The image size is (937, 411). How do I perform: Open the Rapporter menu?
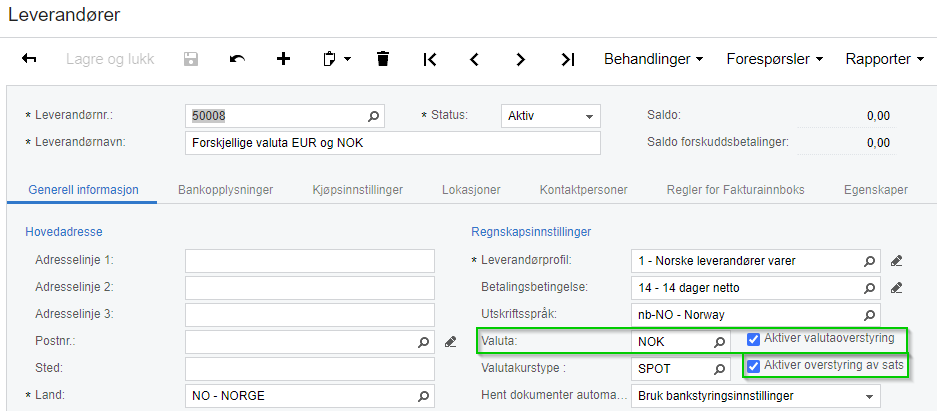(x=885, y=59)
